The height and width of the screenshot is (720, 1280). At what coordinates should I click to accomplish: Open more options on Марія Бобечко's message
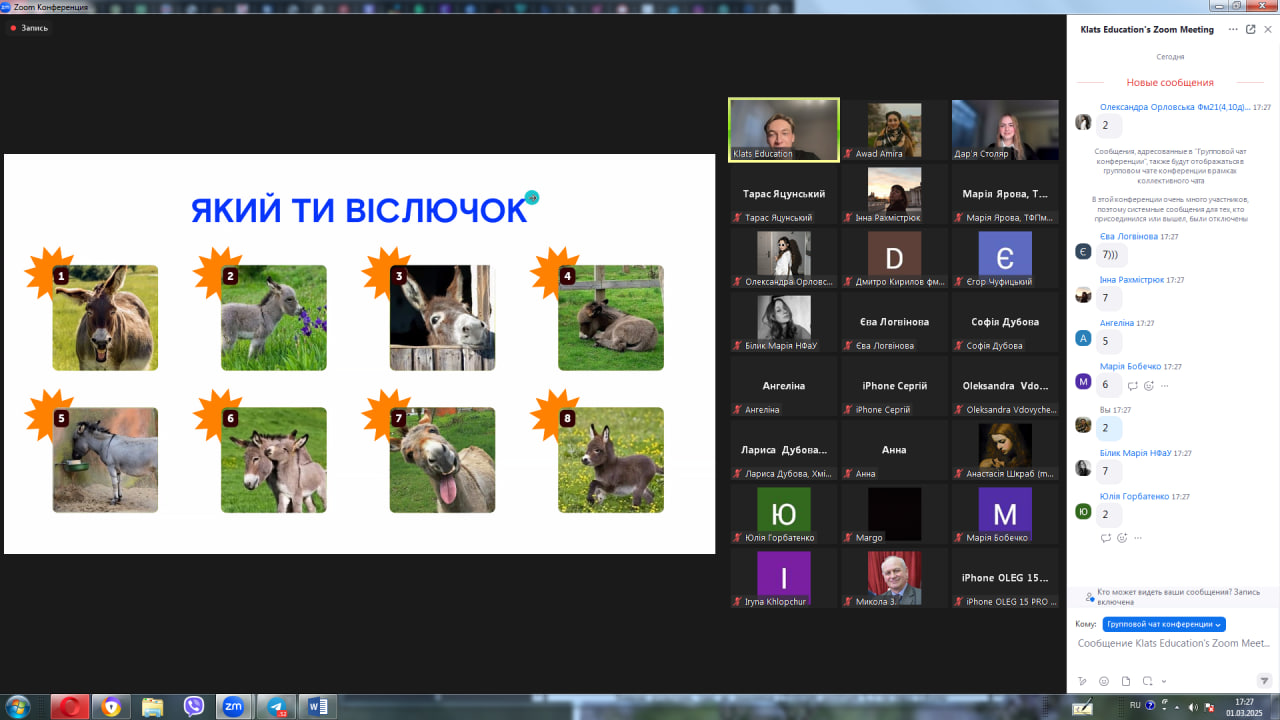tap(1165, 386)
